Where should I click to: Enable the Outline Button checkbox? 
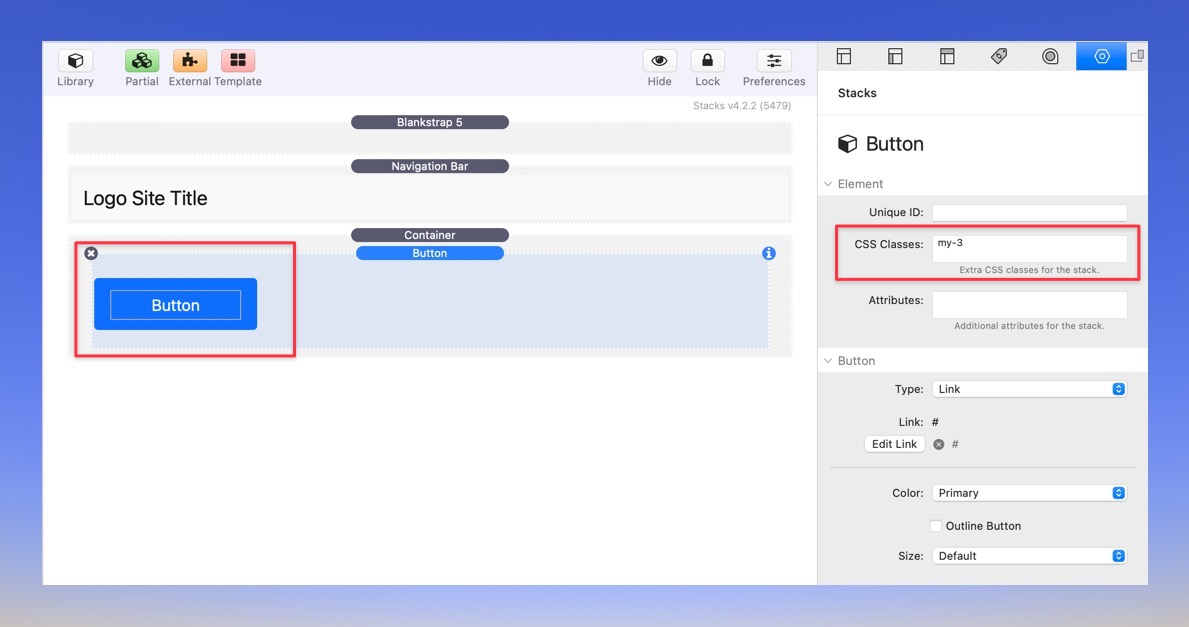pos(936,525)
